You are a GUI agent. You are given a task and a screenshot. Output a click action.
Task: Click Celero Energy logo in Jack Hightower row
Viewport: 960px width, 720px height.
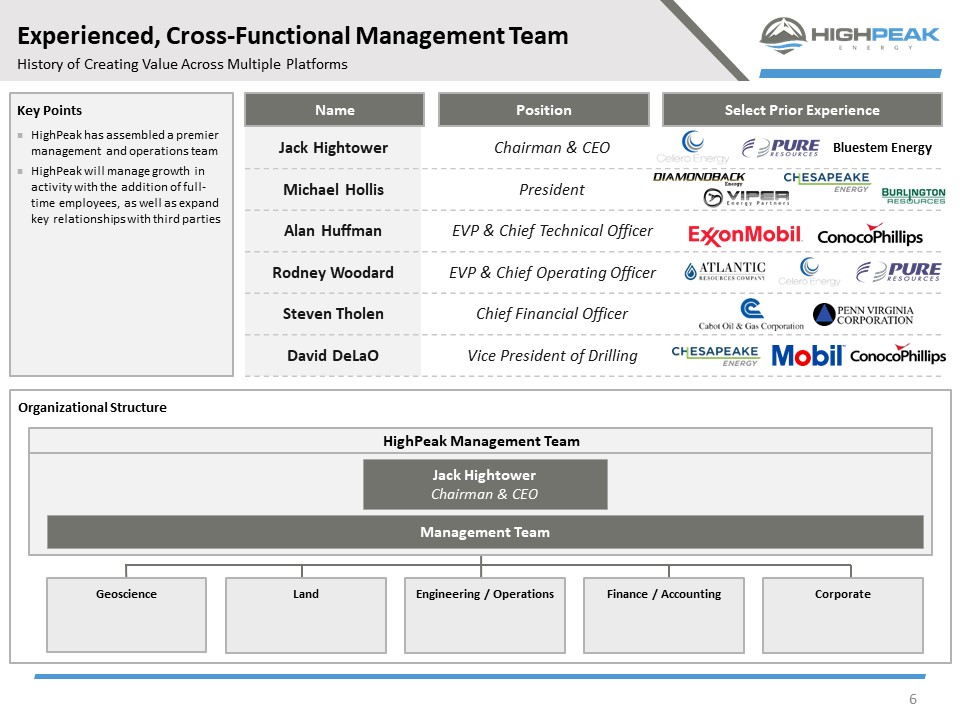pyautogui.click(x=692, y=148)
